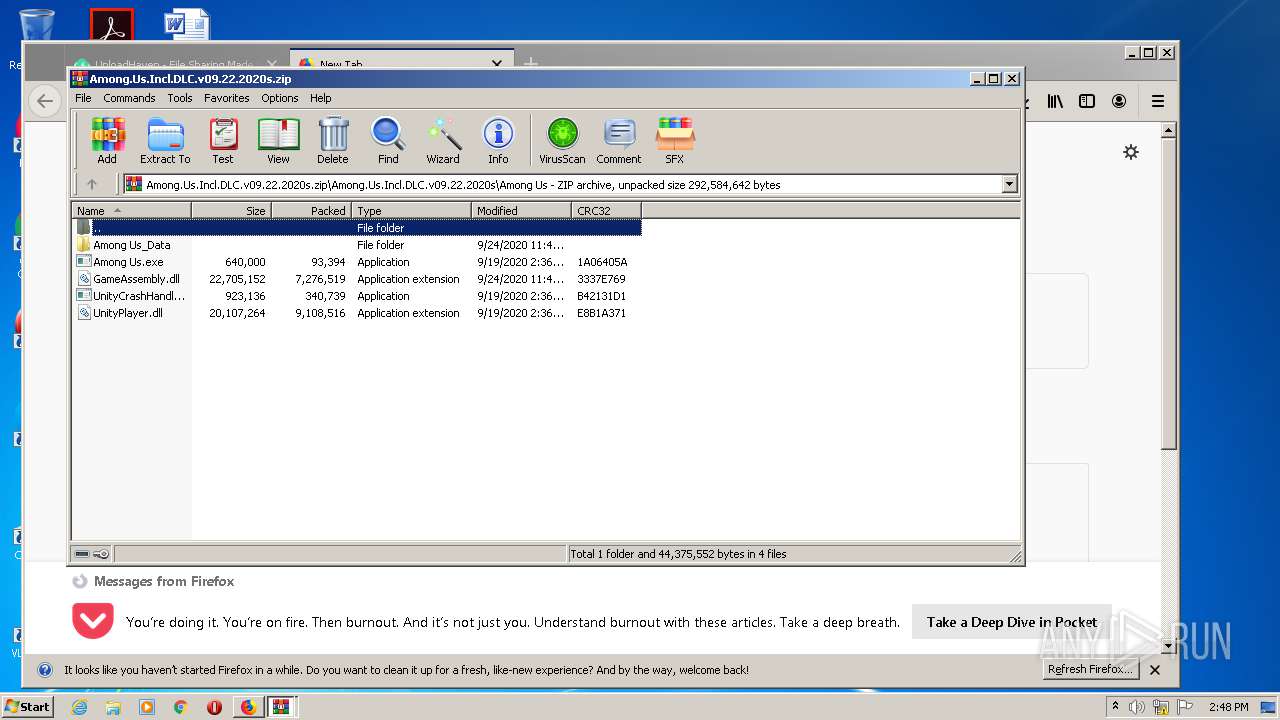Open the Tools menu

tap(180, 98)
